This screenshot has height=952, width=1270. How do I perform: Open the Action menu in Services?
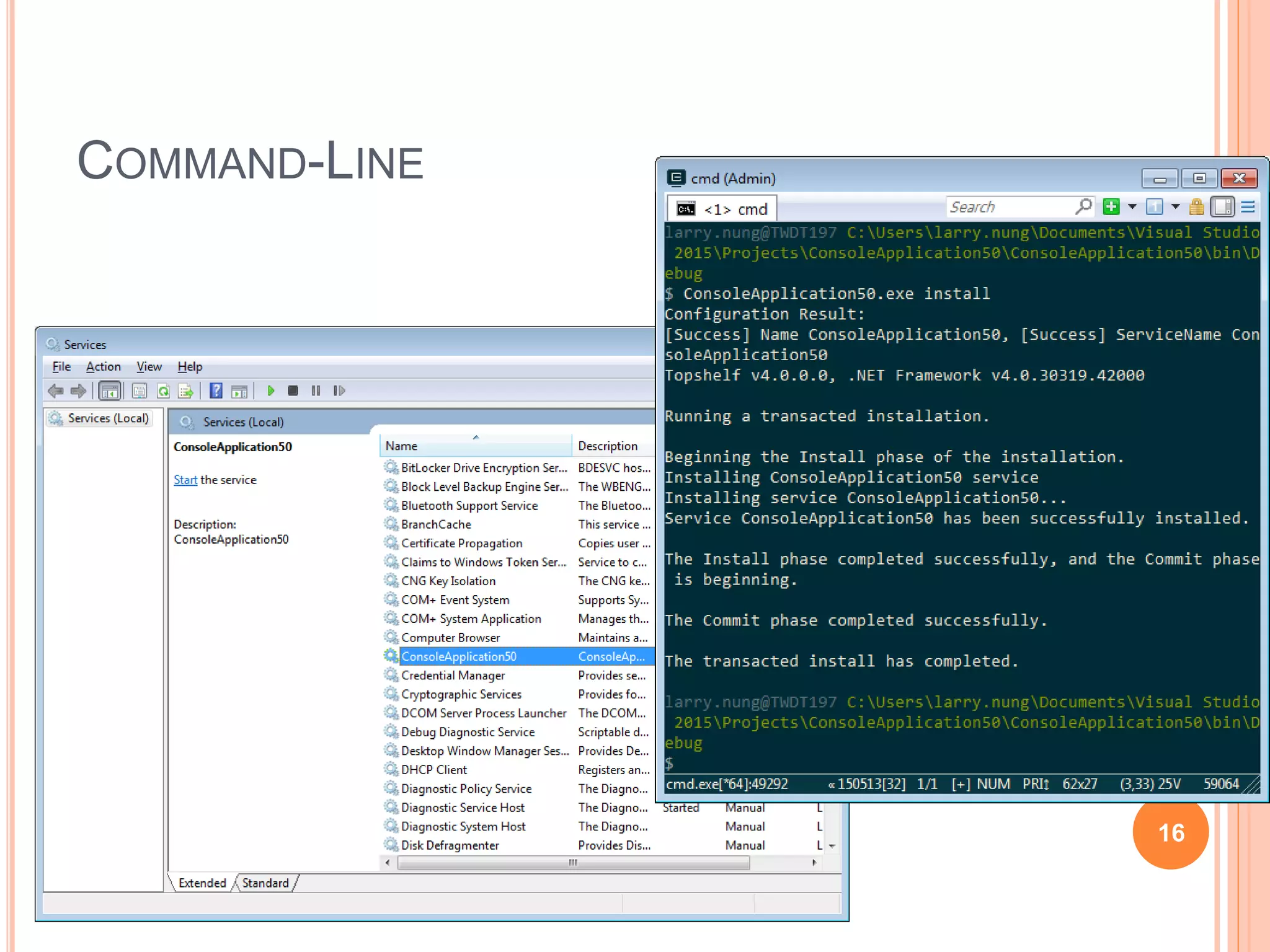tap(104, 367)
